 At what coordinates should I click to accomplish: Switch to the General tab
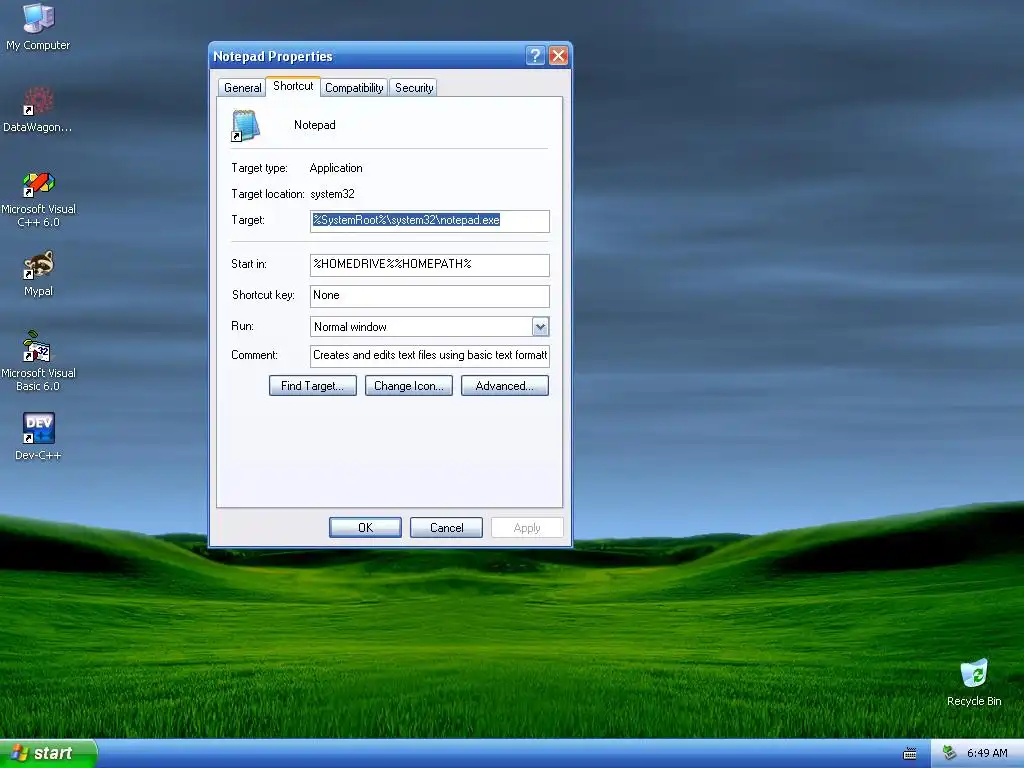242,88
